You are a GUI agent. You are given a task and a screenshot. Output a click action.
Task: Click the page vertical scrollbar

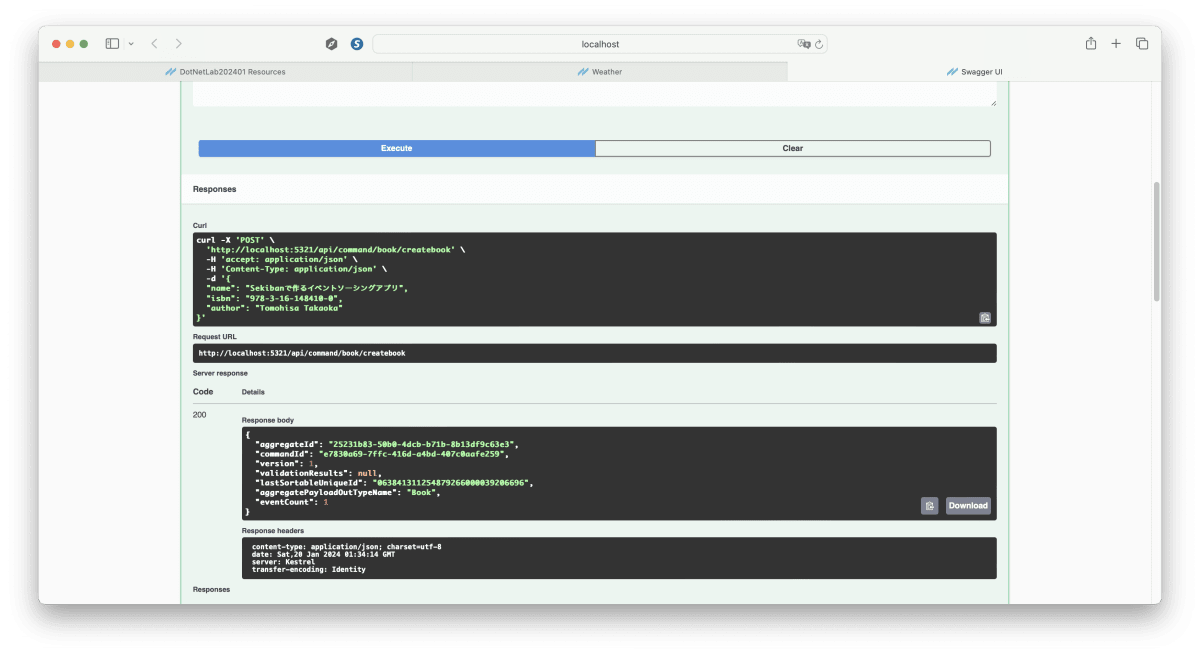[1157, 240]
